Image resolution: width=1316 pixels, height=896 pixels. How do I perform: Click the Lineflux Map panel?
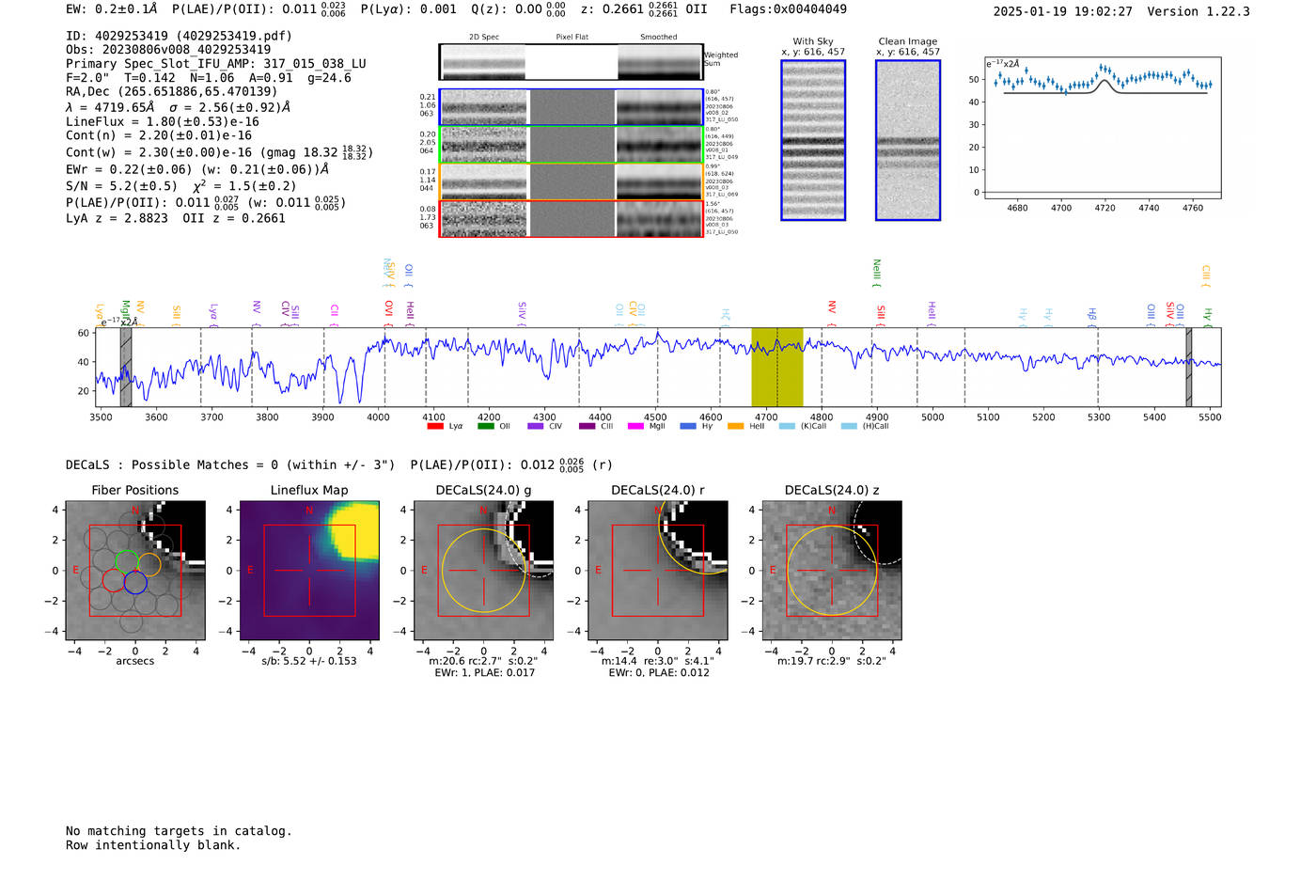[x=309, y=570]
